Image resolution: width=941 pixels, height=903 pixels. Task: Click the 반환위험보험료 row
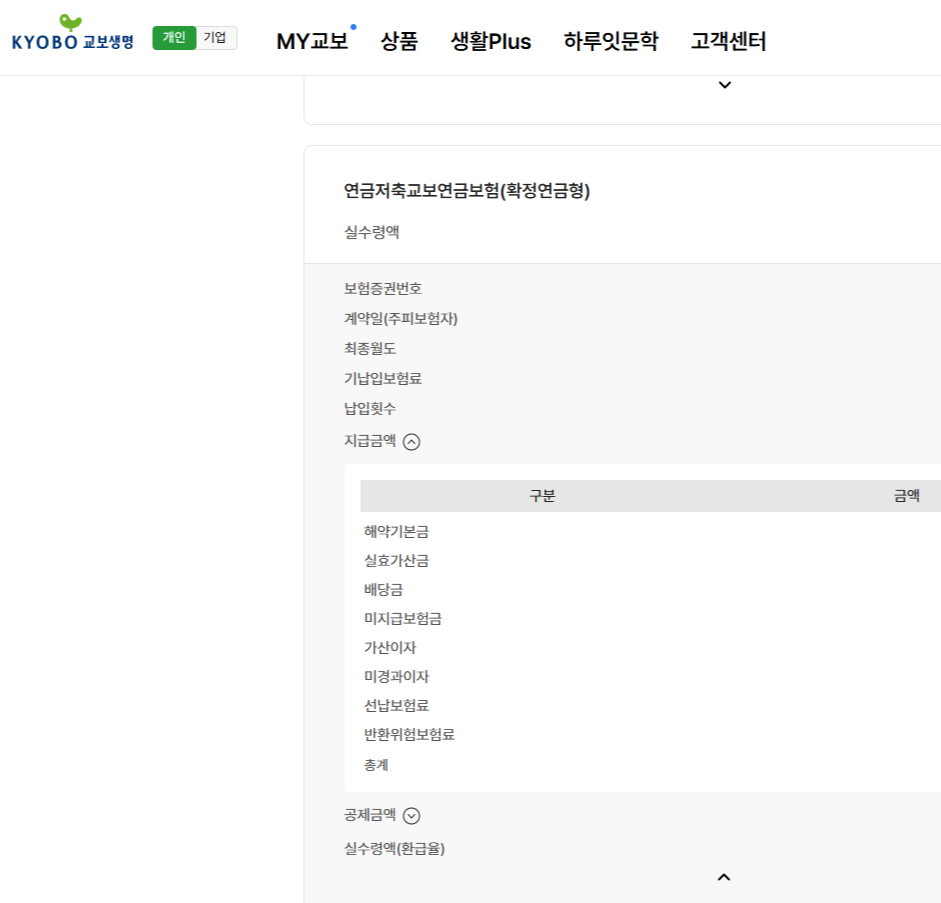point(409,734)
